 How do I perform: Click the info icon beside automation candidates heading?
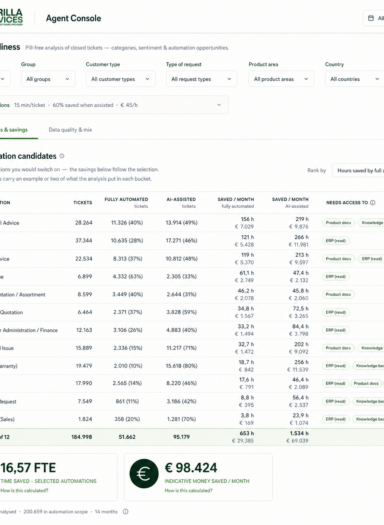coord(62,156)
